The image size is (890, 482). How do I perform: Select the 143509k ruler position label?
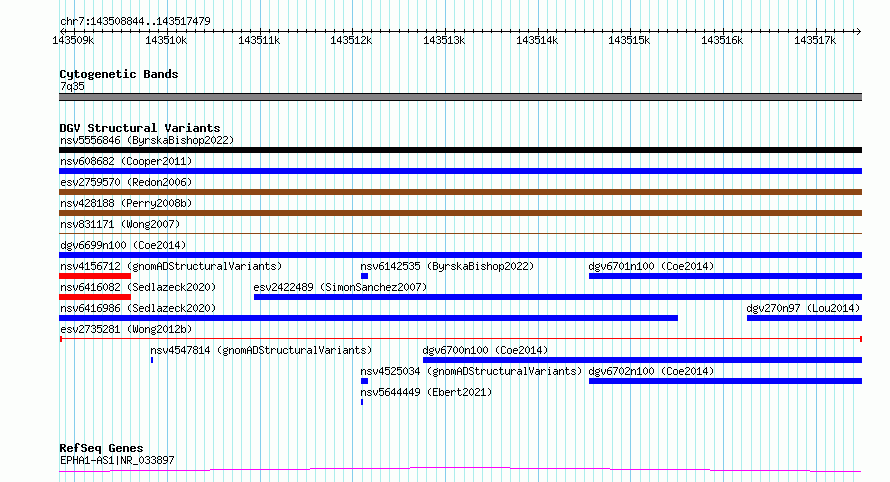pos(73,40)
